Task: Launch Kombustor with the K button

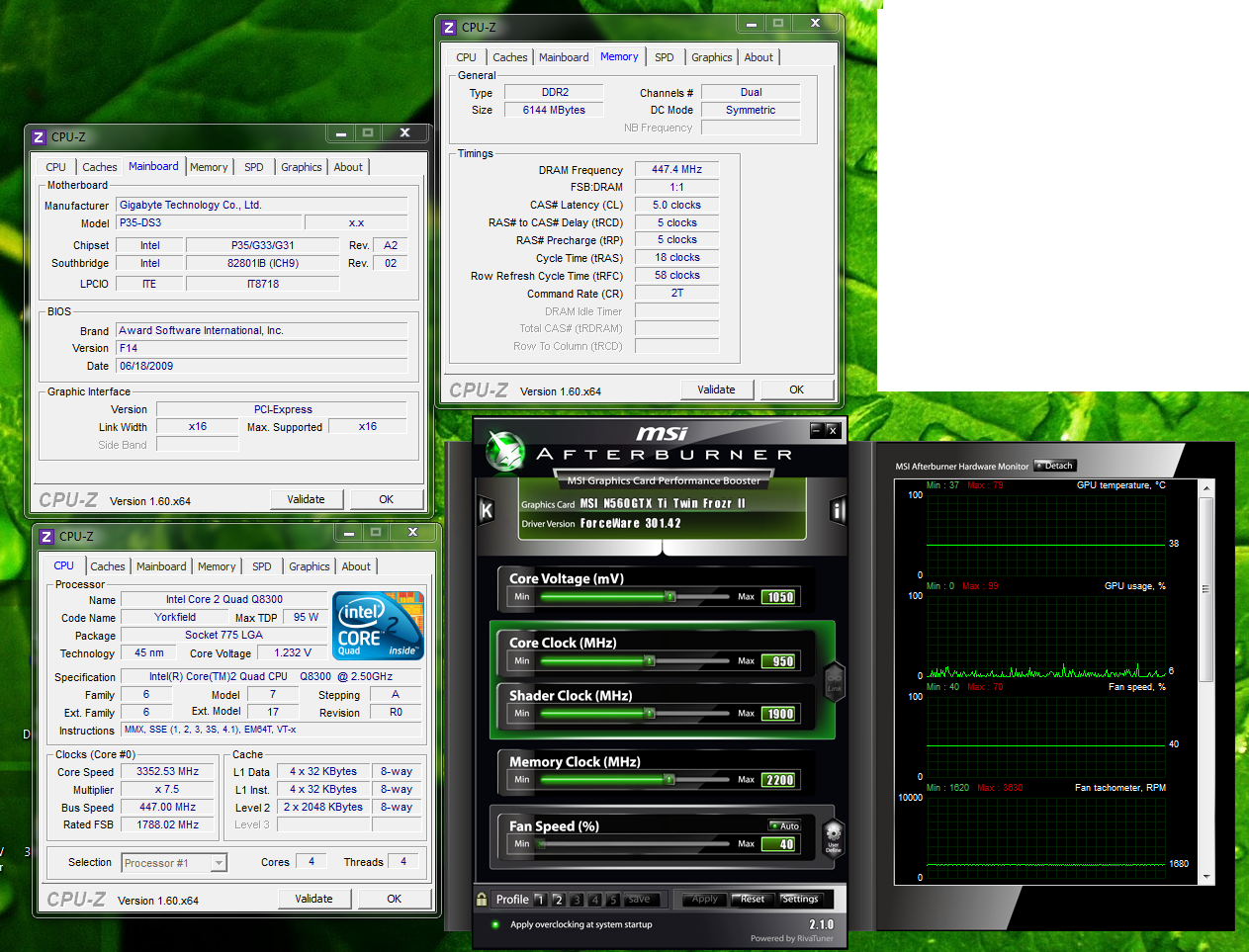Action: click(486, 510)
